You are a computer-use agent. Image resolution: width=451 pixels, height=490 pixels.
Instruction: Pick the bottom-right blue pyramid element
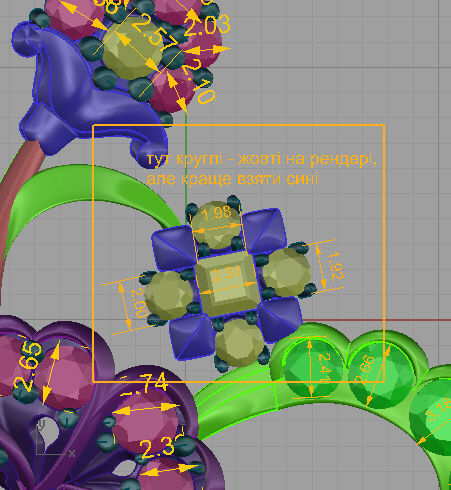pos(279,319)
